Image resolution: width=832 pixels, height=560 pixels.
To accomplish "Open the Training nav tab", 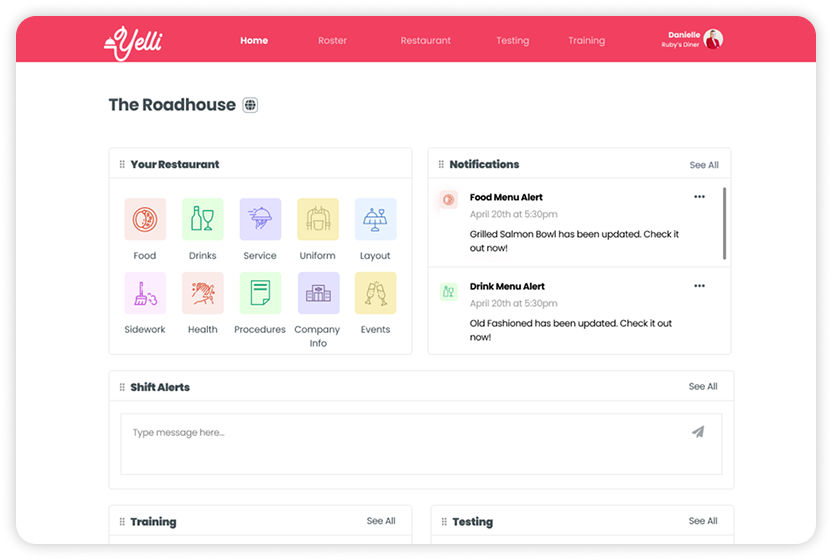I will [586, 40].
